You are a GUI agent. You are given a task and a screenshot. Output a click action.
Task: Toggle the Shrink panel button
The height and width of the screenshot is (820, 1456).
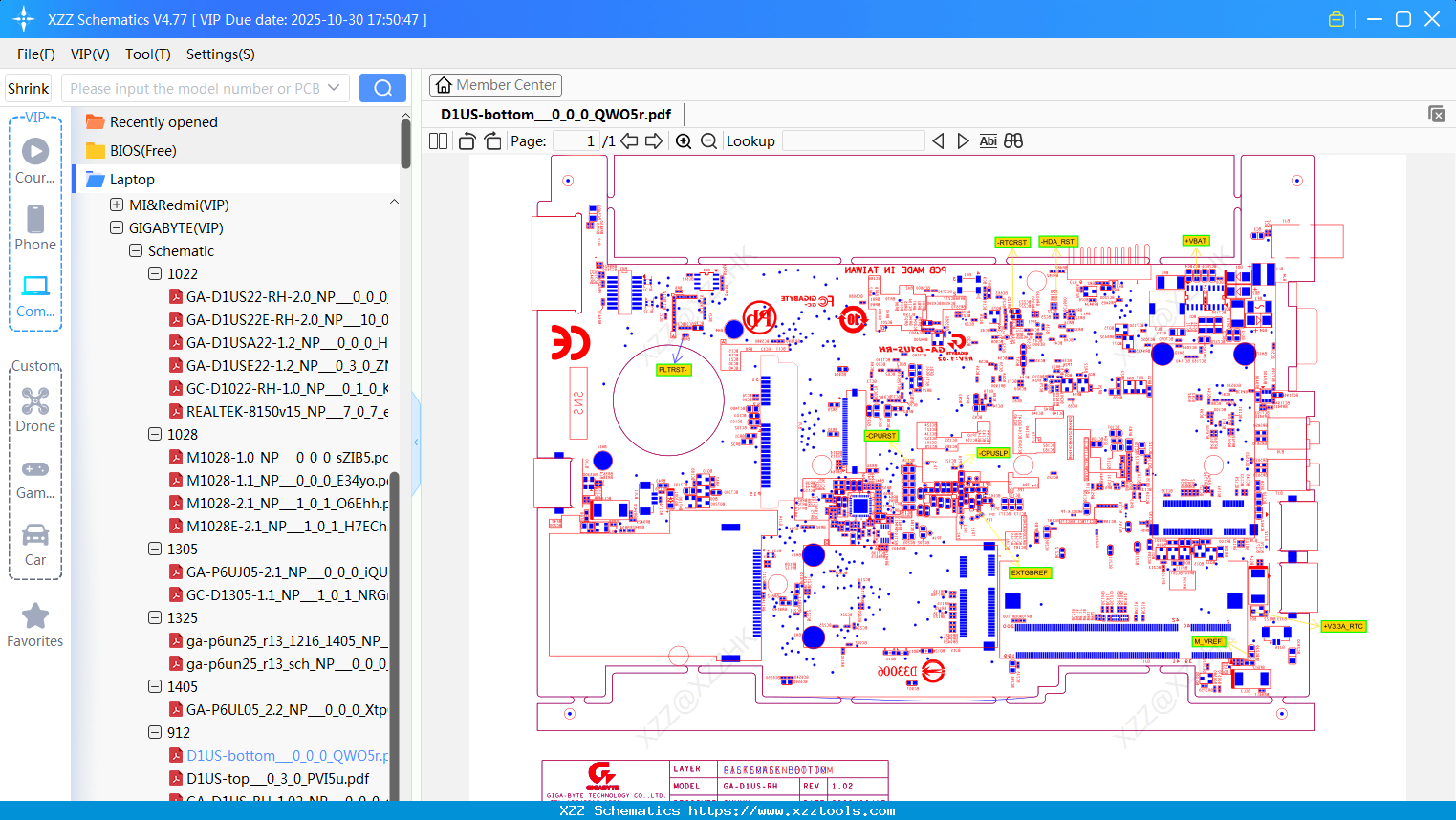[29, 89]
